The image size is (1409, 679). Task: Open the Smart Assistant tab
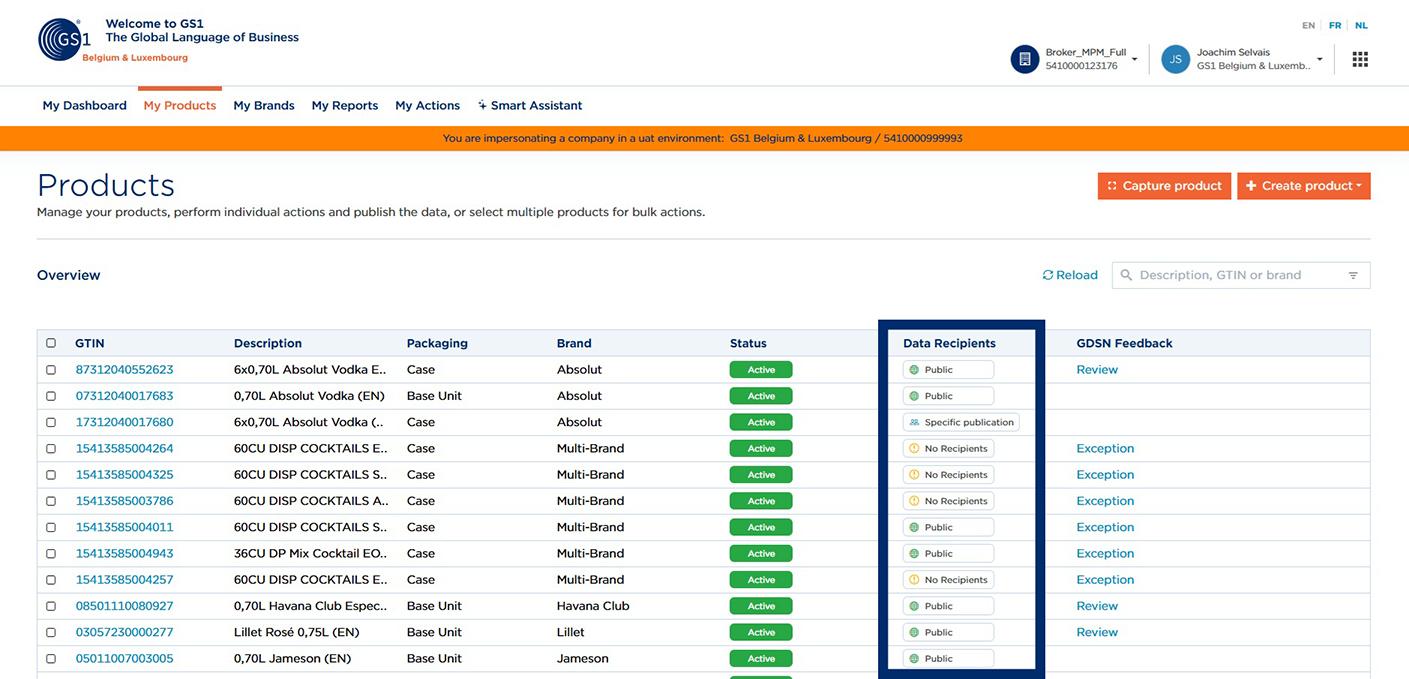[530, 105]
